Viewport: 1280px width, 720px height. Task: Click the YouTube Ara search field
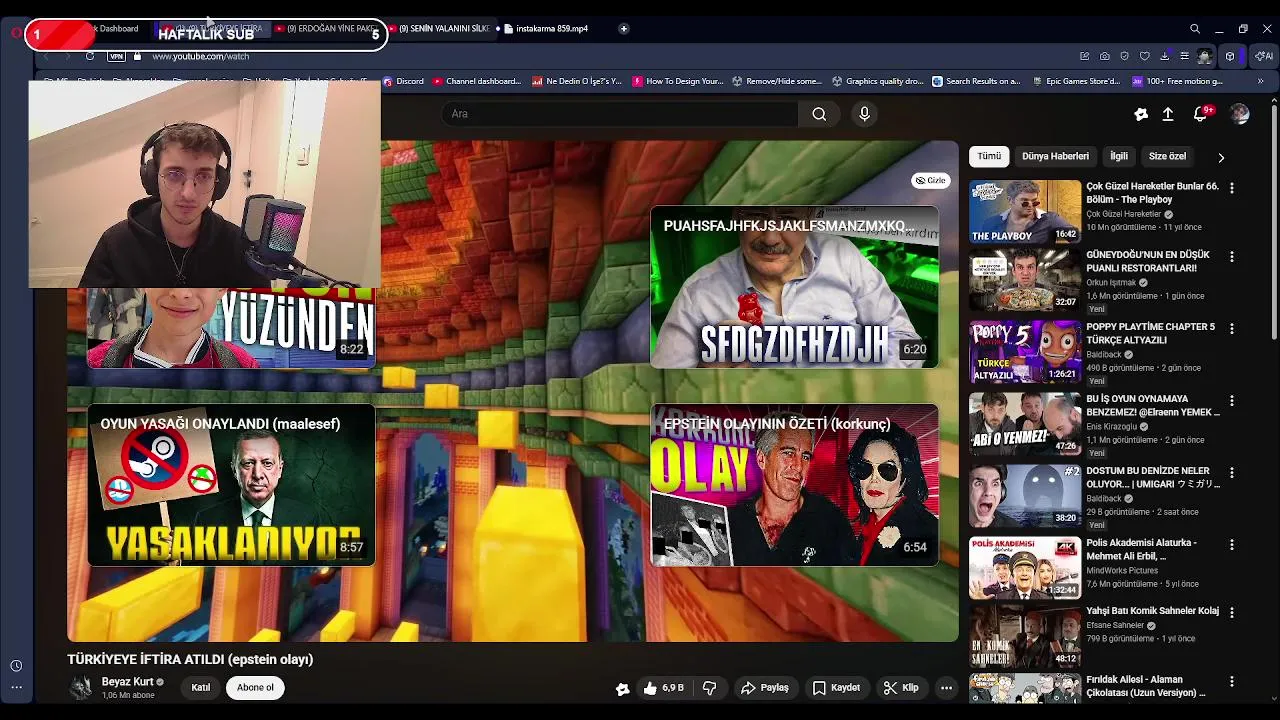pos(619,114)
